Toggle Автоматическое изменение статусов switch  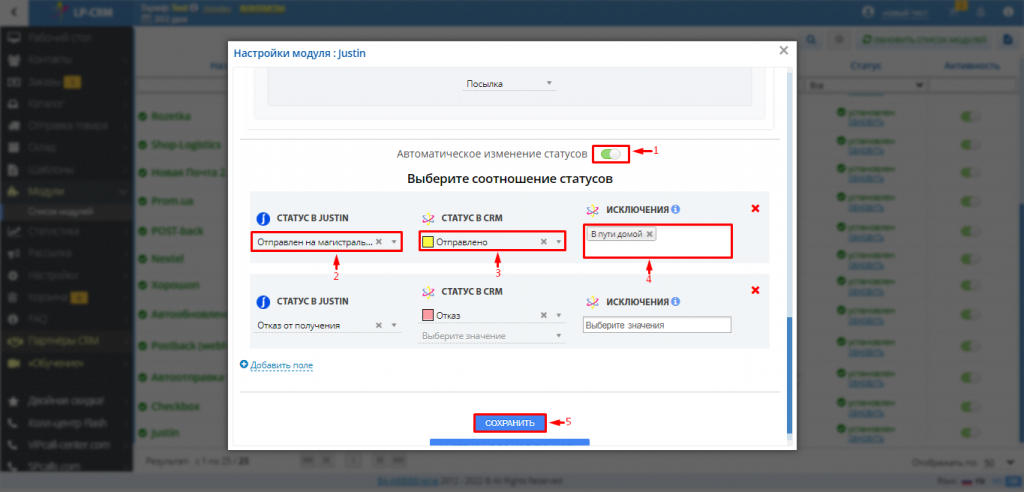[x=611, y=154]
